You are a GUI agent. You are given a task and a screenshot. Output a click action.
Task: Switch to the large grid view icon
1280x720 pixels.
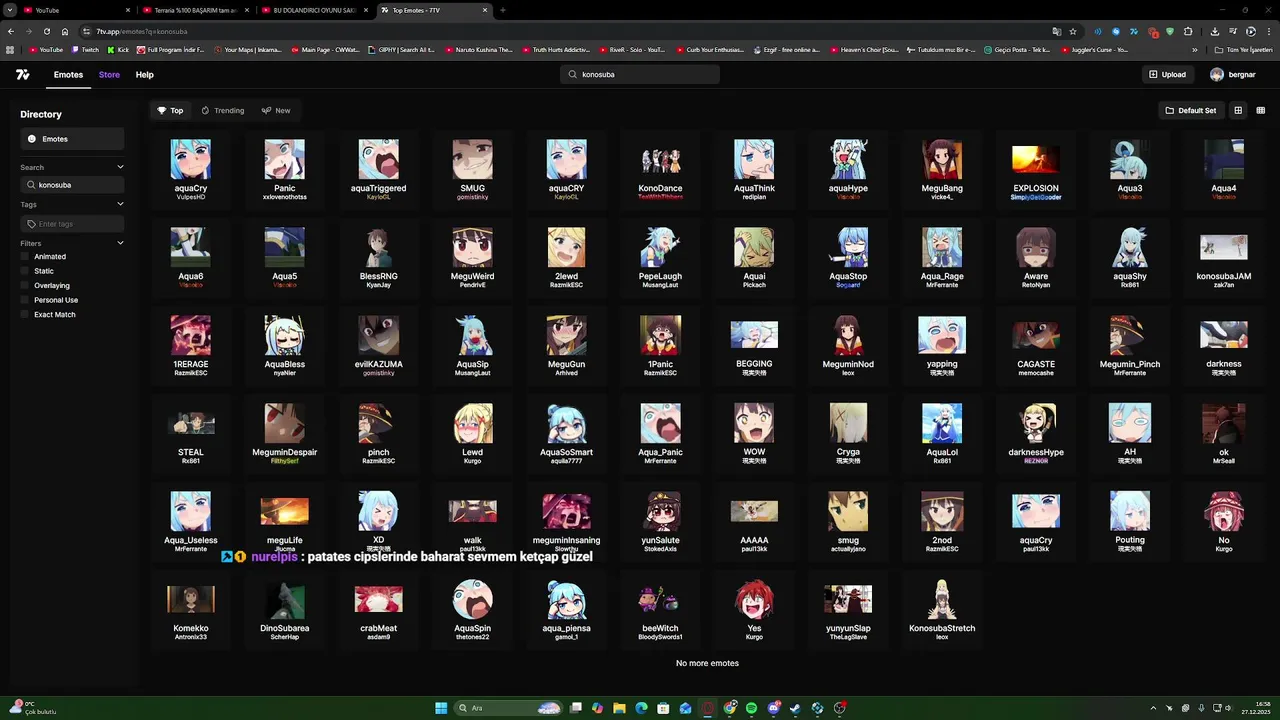click(1238, 110)
